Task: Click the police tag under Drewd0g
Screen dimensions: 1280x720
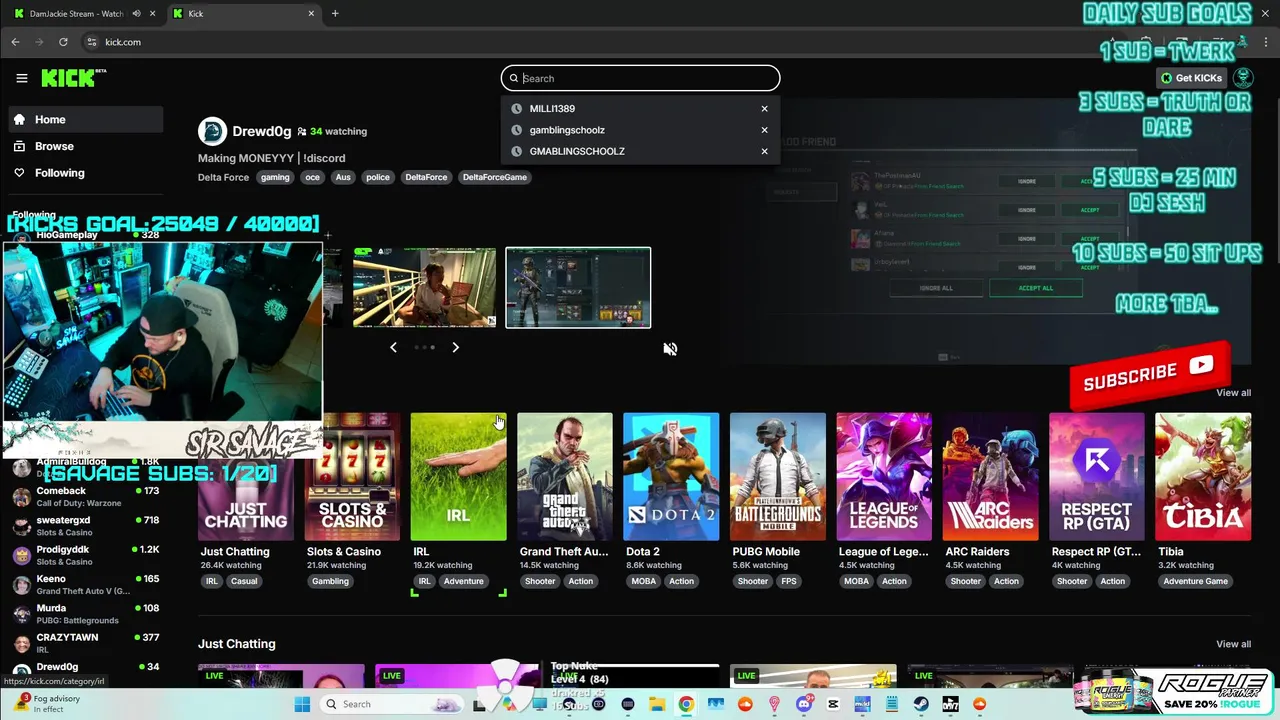Action: tap(377, 177)
